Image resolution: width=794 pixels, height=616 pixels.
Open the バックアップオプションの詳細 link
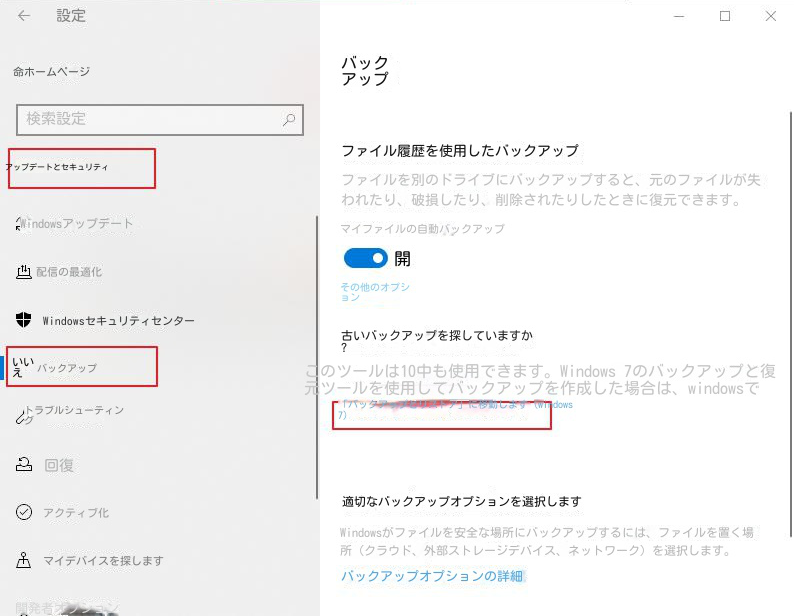click(x=432, y=577)
